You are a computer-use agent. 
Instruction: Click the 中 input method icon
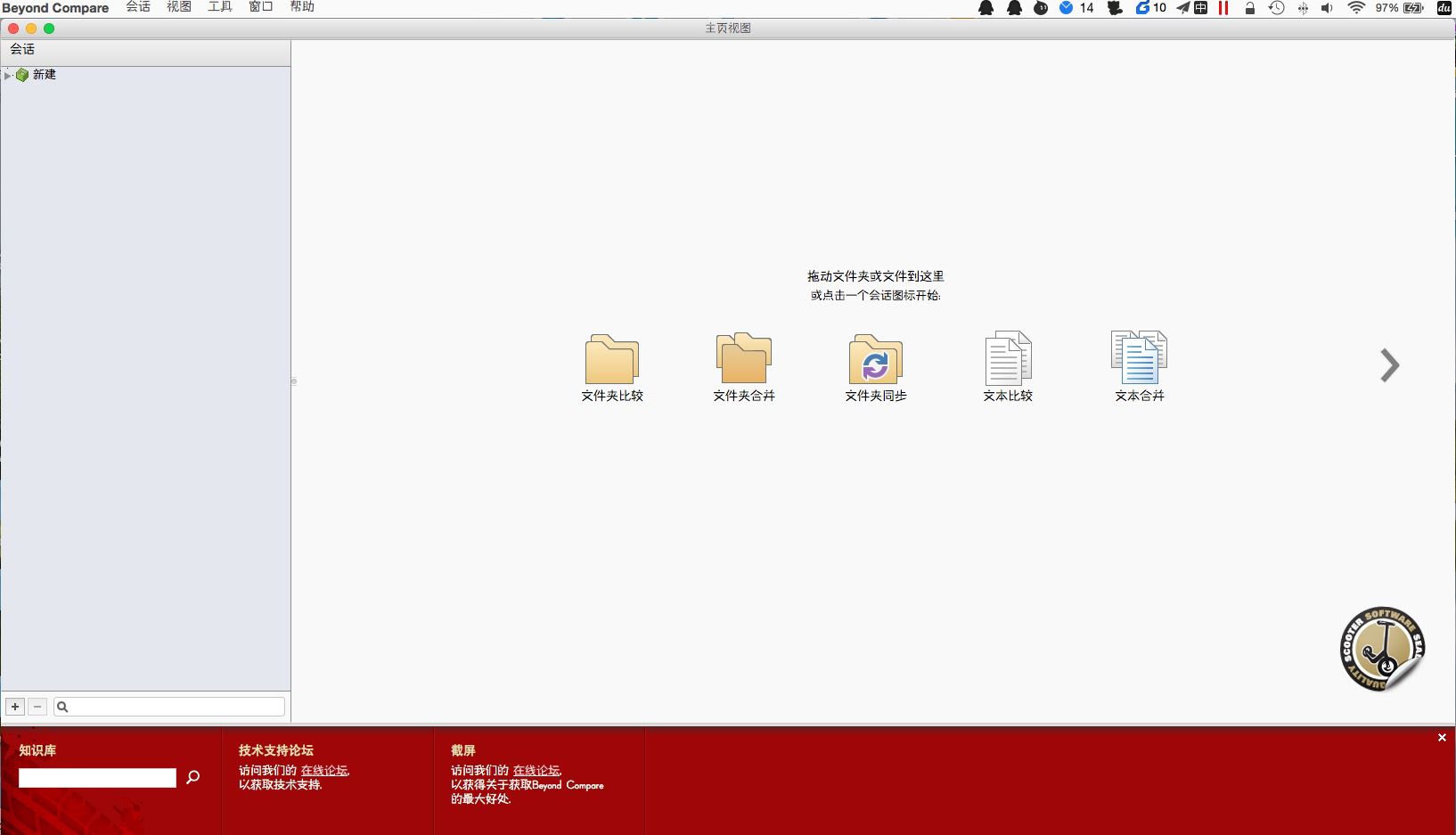click(1201, 8)
